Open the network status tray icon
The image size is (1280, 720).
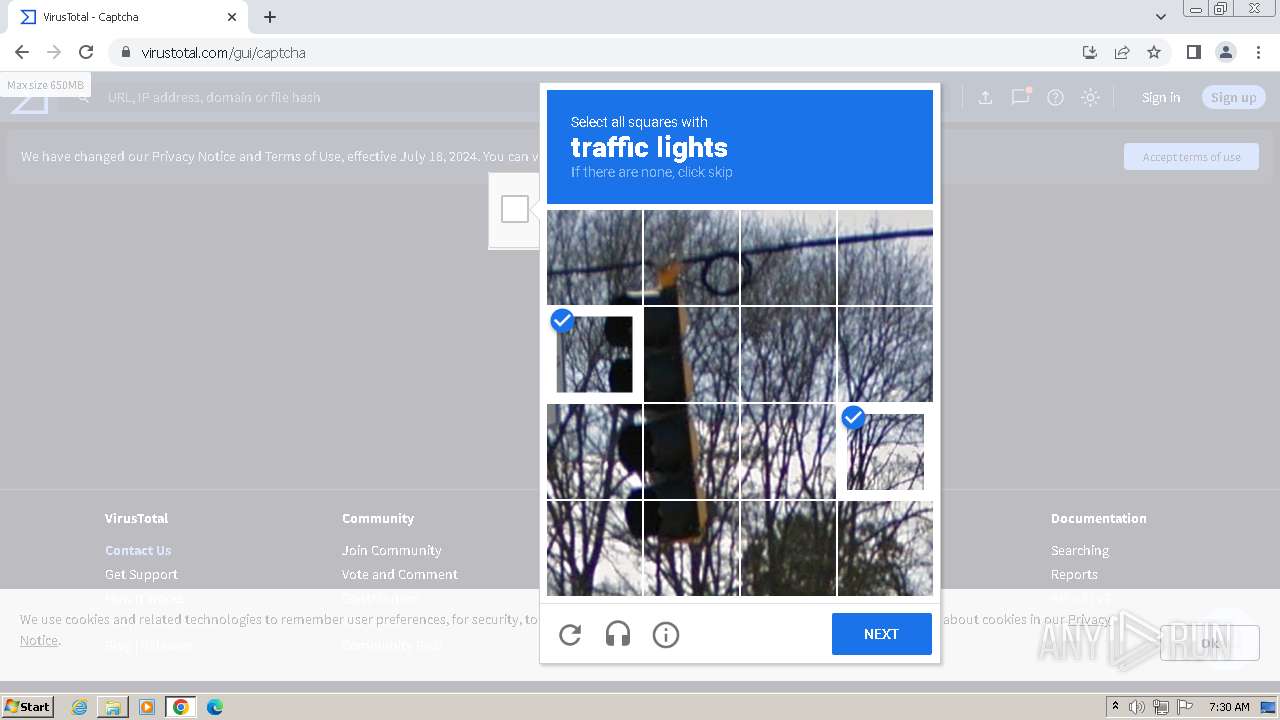tap(1161, 707)
